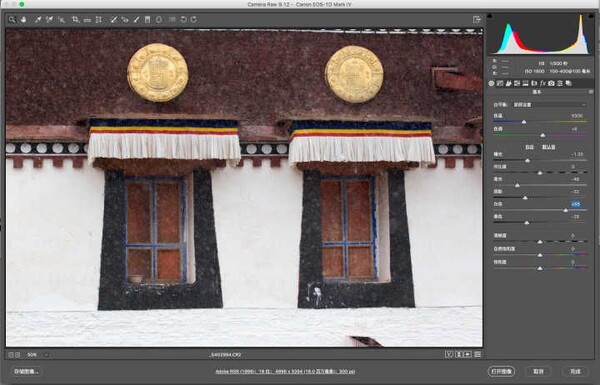Toggle shadow clipping warning in histogram
Image resolution: width=600 pixels, height=385 pixels.
490,16
